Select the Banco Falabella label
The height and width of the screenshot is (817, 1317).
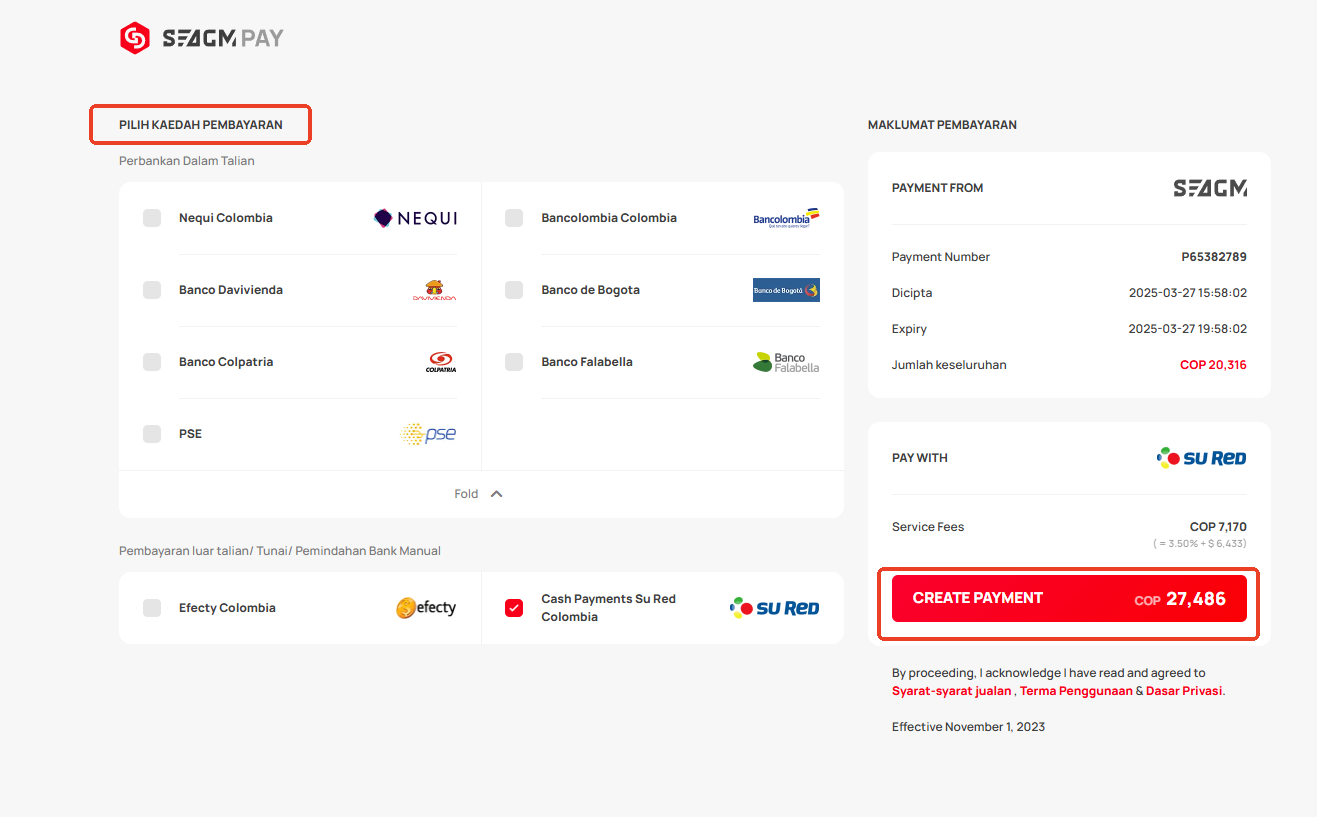pos(587,362)
